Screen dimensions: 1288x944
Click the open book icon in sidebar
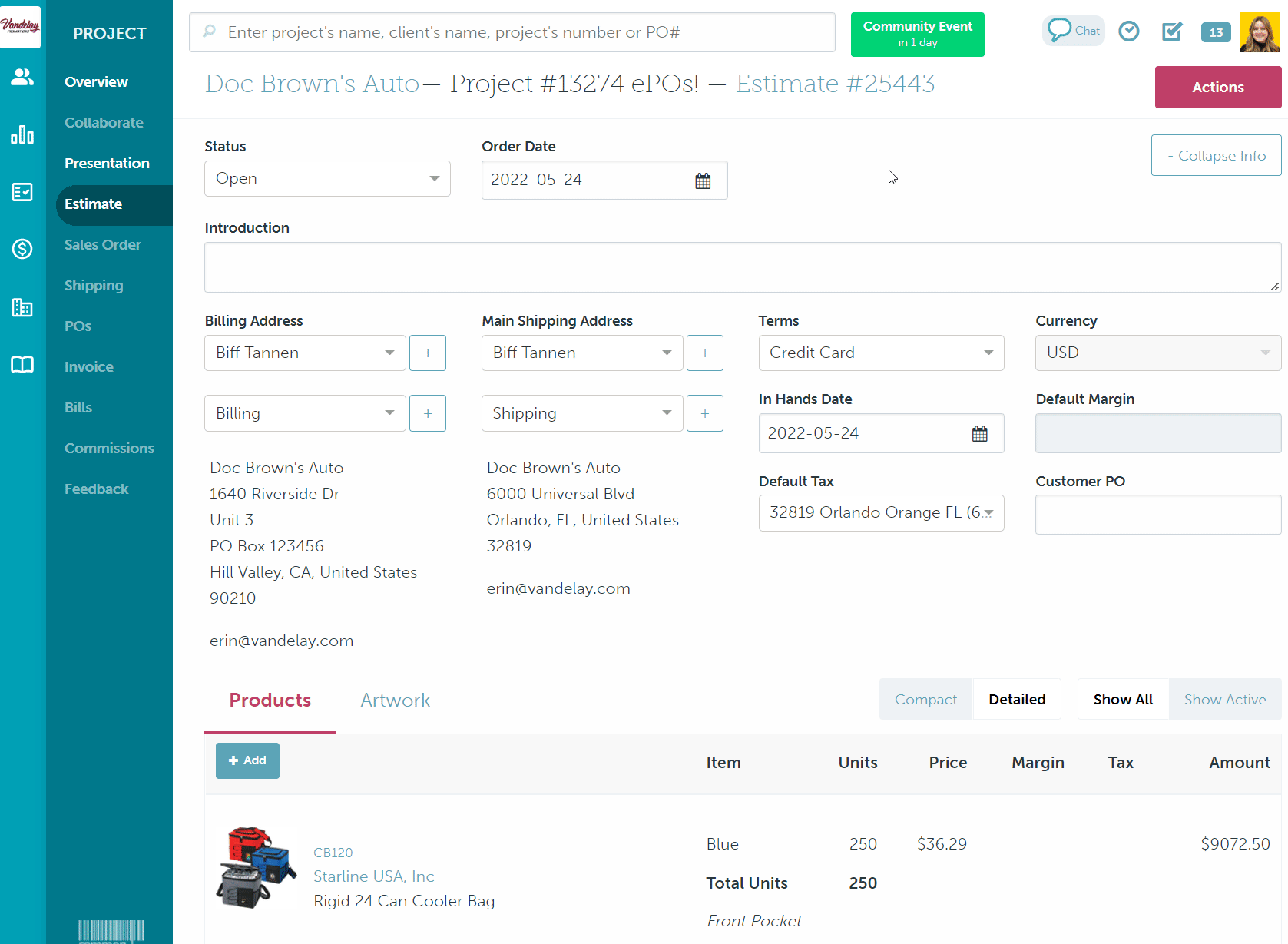point(22,365)
